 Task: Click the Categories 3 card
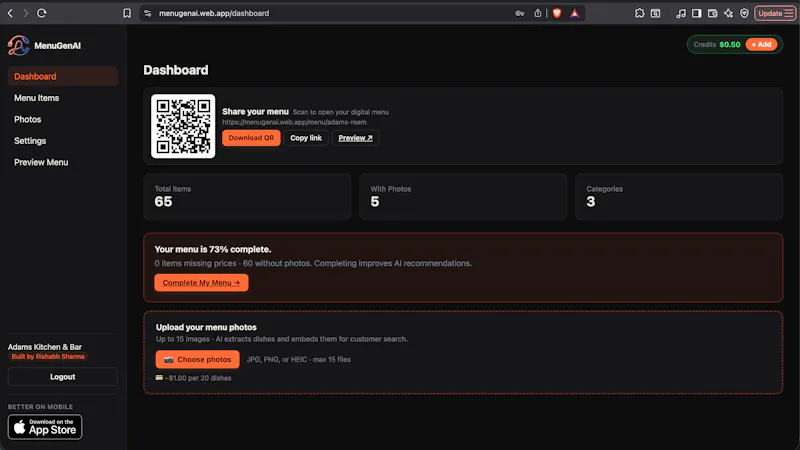coord(679,196)
